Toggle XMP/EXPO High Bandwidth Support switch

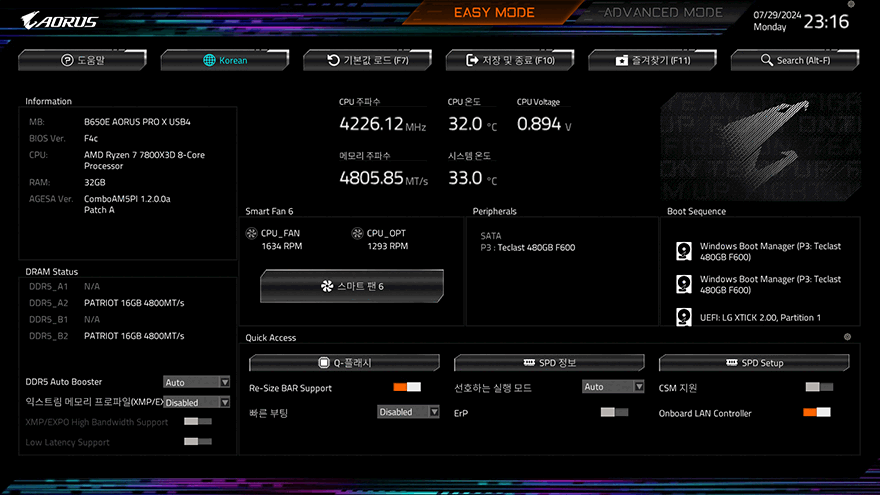pyautogui.click(x=198, y=421)
